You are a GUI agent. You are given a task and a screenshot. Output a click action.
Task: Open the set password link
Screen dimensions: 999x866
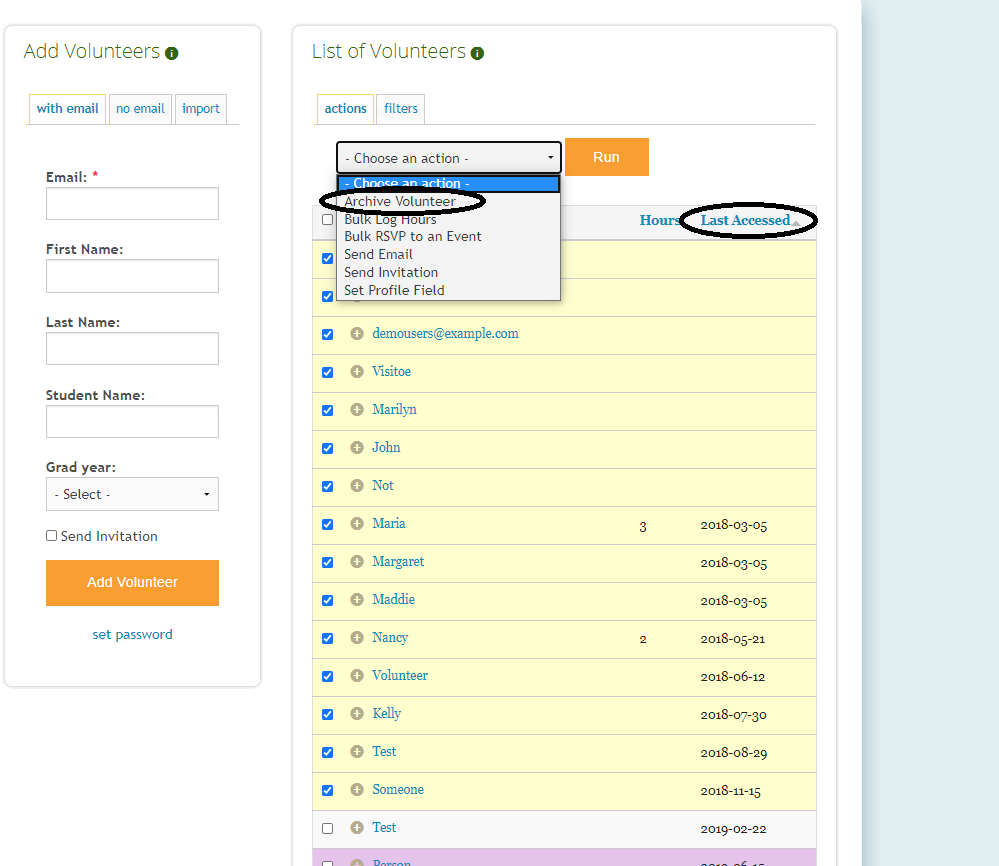tap(133, 634)
